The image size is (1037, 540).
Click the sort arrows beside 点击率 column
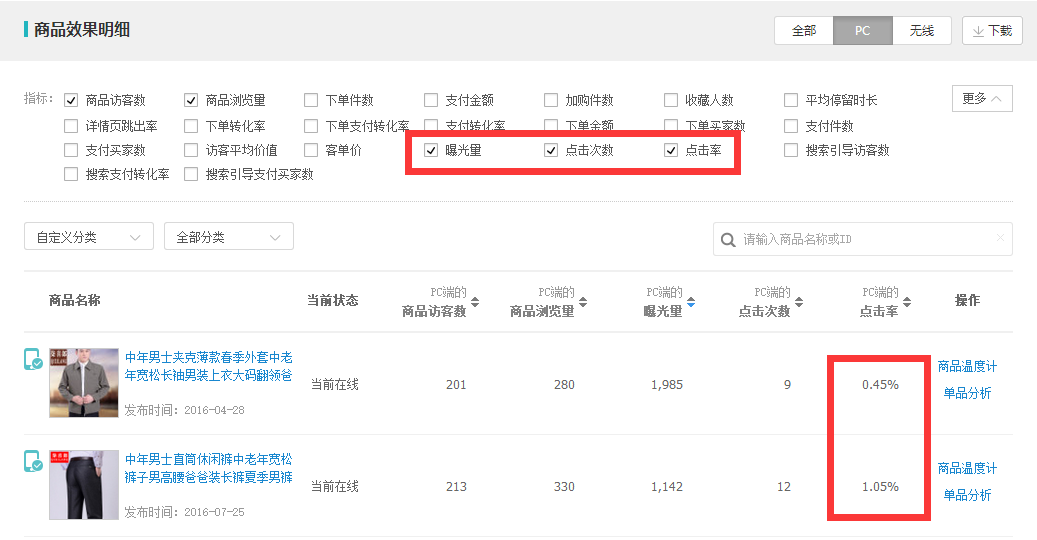click(907, 302)
